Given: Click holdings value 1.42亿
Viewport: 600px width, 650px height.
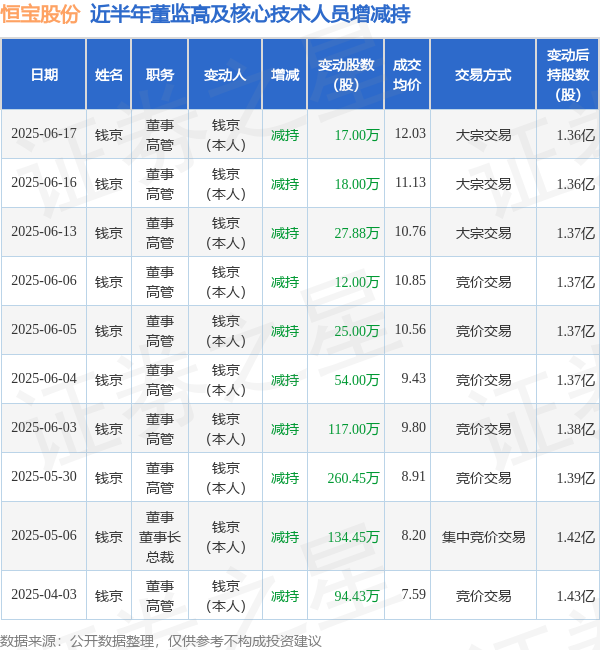Looking at the screenshot, I should (576, 537).
